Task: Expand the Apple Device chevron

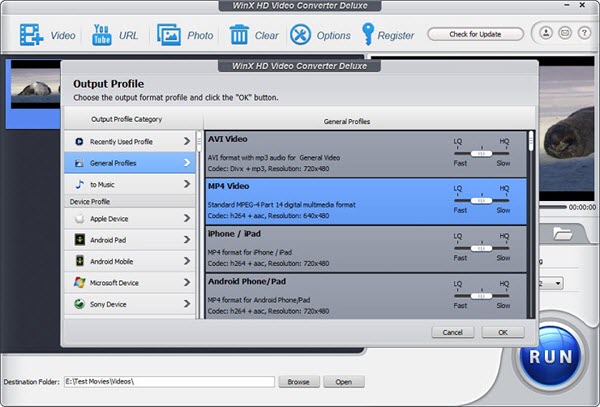Action: (x=187, y=218)
